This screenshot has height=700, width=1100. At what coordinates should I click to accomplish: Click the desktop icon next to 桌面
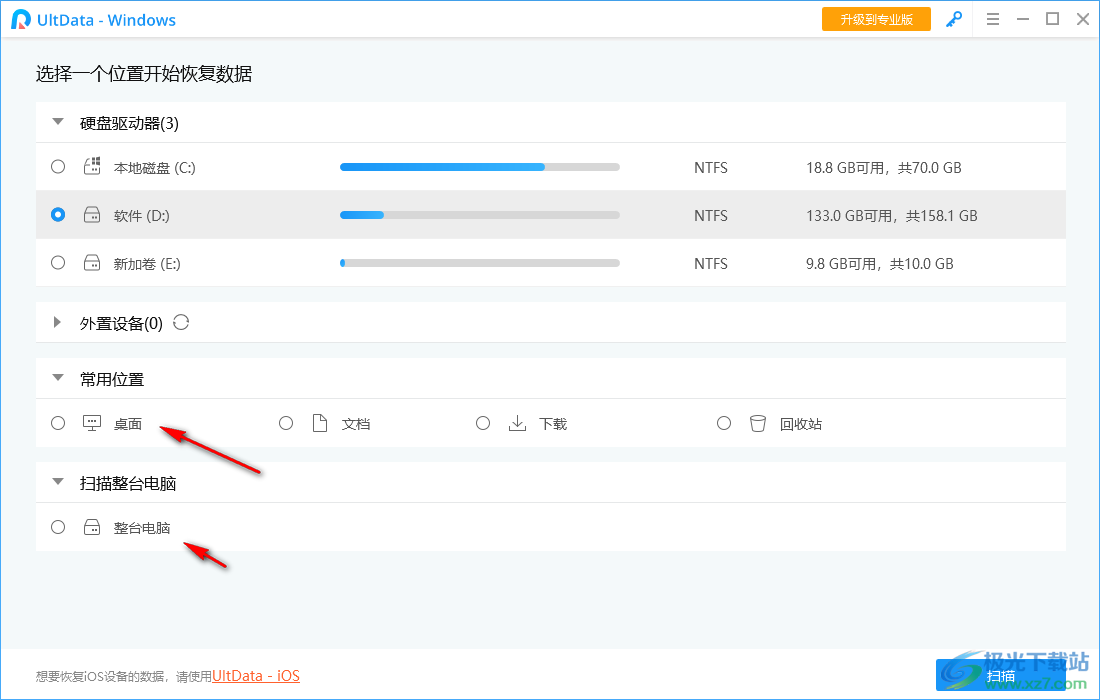click(91, 423)
